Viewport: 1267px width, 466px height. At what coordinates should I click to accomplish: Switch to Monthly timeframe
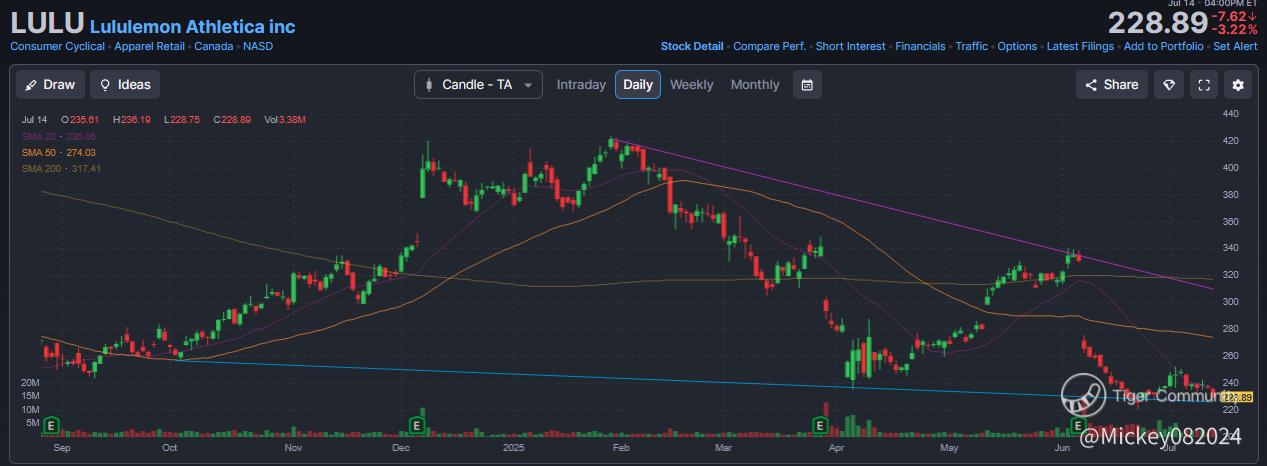[755, 85]
